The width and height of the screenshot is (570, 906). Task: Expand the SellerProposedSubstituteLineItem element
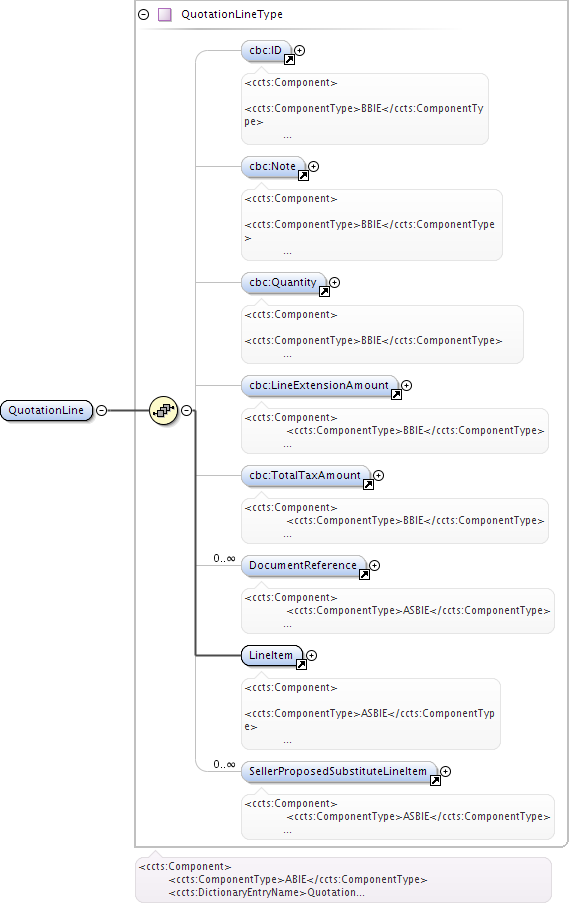[446, 771]
